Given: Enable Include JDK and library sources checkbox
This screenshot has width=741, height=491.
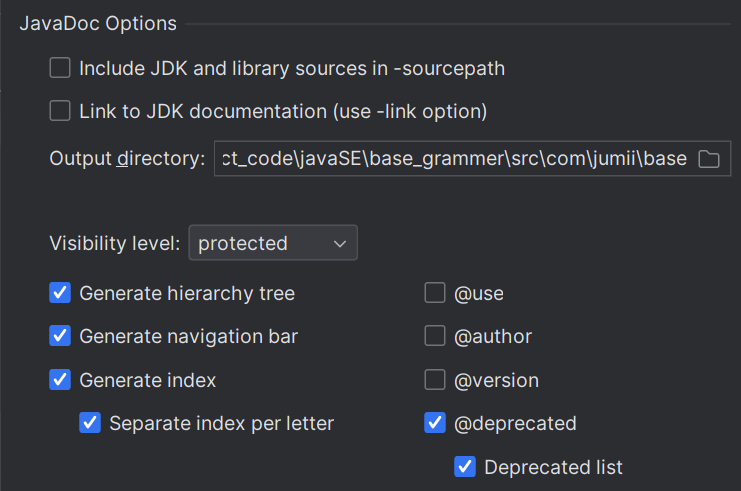Looking at the screenshot, I should pyautogui.click(x=61, y=68).
